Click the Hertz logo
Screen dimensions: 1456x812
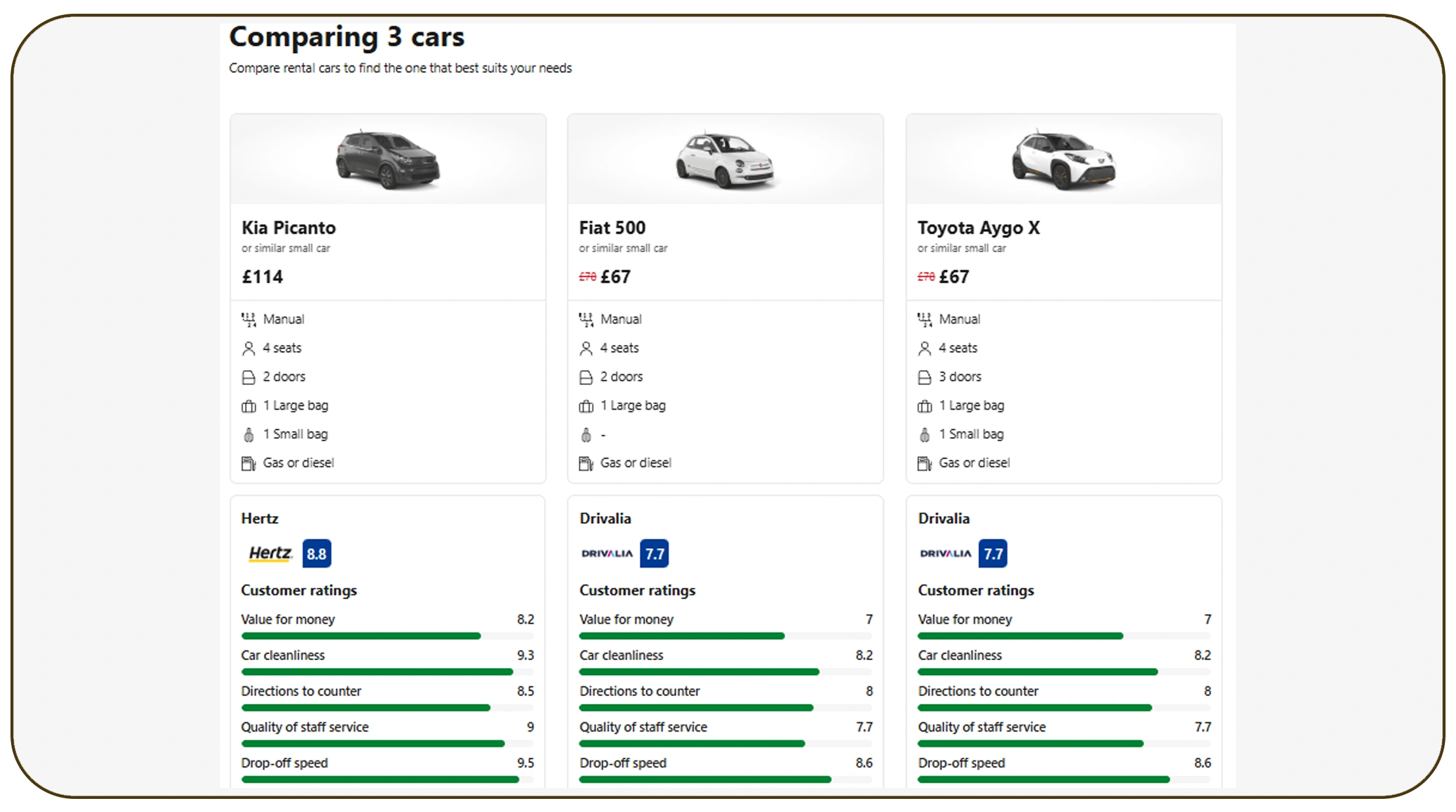[270, 553]
